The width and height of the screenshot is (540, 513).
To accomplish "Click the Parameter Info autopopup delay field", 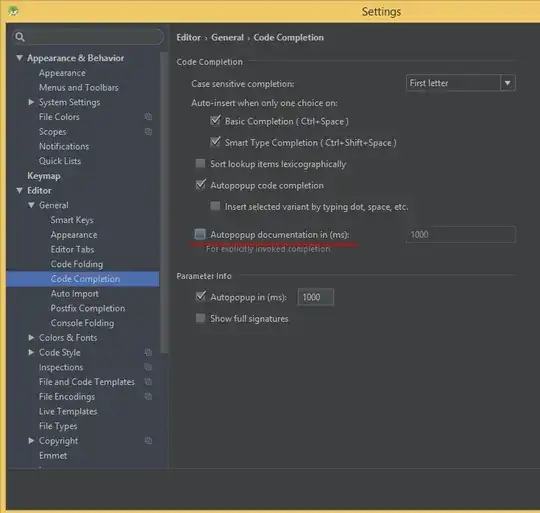I will 315,297.
